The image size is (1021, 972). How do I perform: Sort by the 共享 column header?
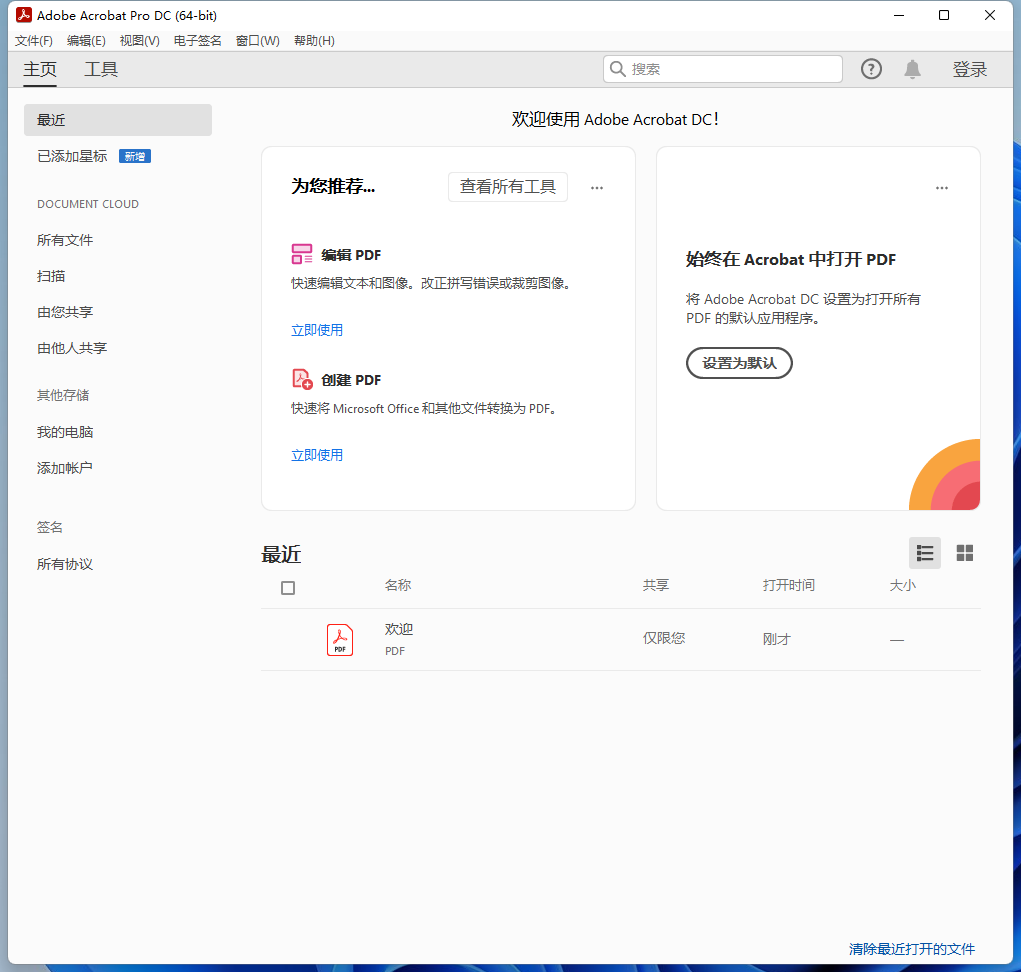pyautogui.click(x=656, y=585)
